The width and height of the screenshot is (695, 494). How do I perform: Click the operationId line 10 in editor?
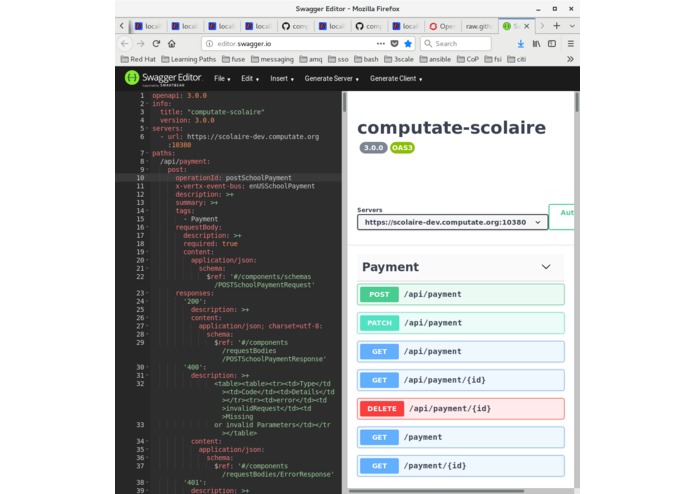(233, 178)
